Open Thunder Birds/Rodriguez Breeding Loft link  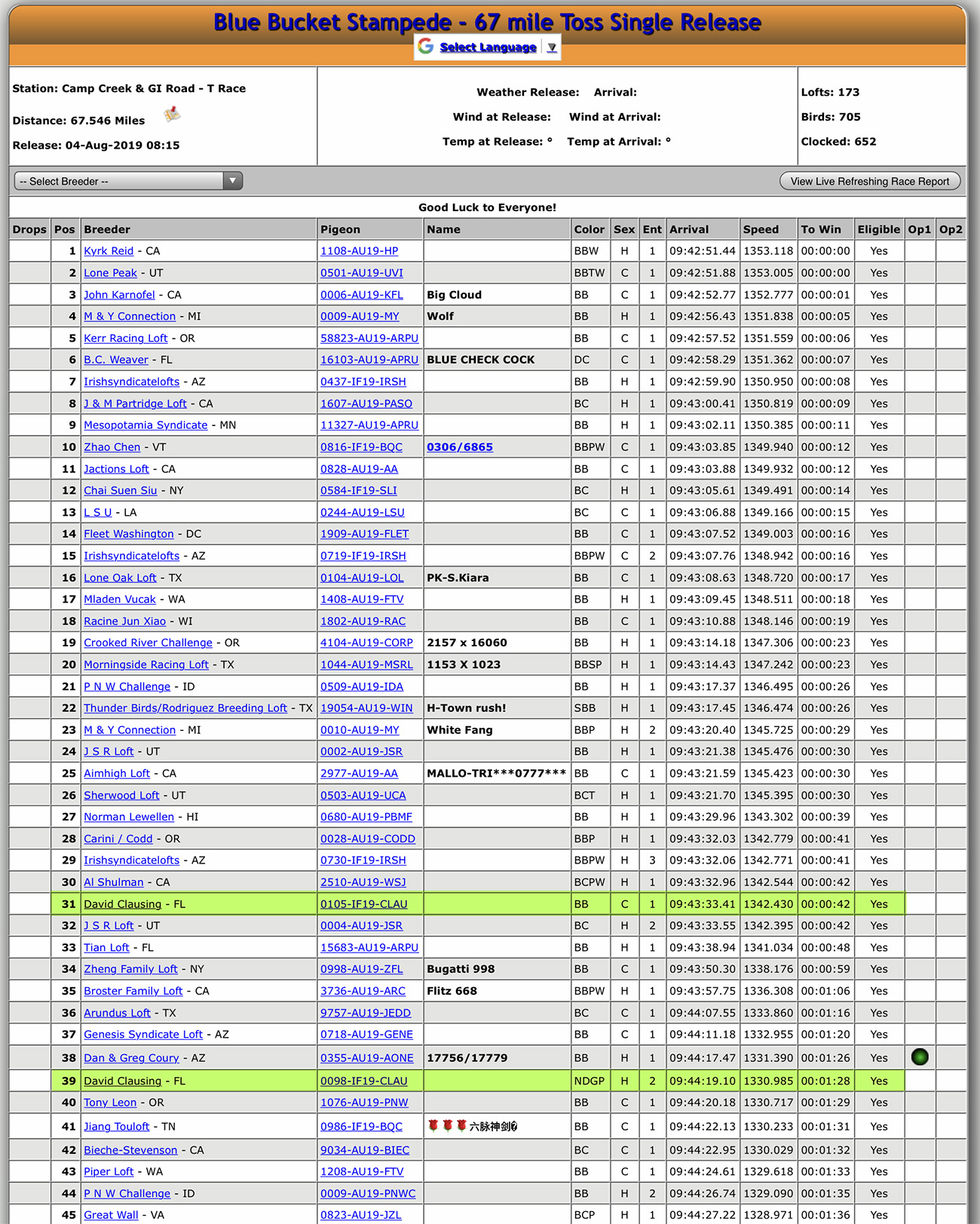point(185,708)
